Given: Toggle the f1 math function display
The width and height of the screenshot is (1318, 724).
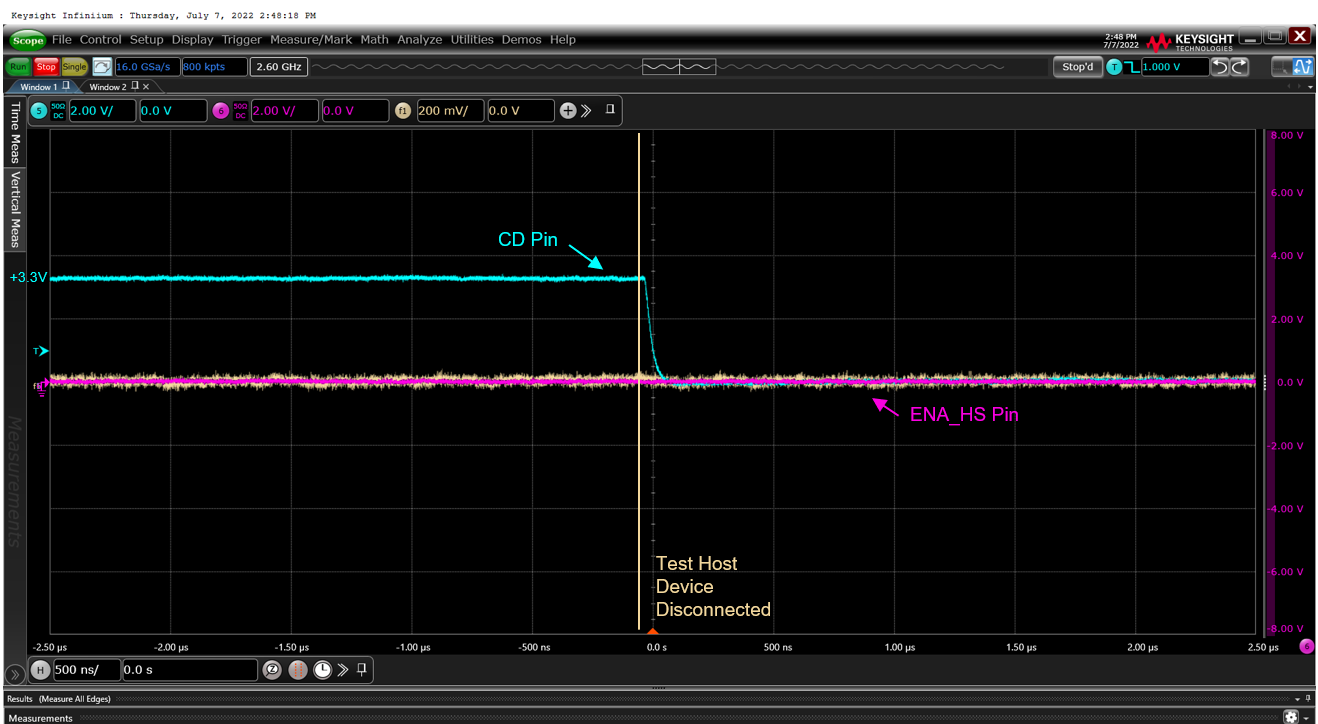Looking at the screenshot, I should (x=402, y=110).
